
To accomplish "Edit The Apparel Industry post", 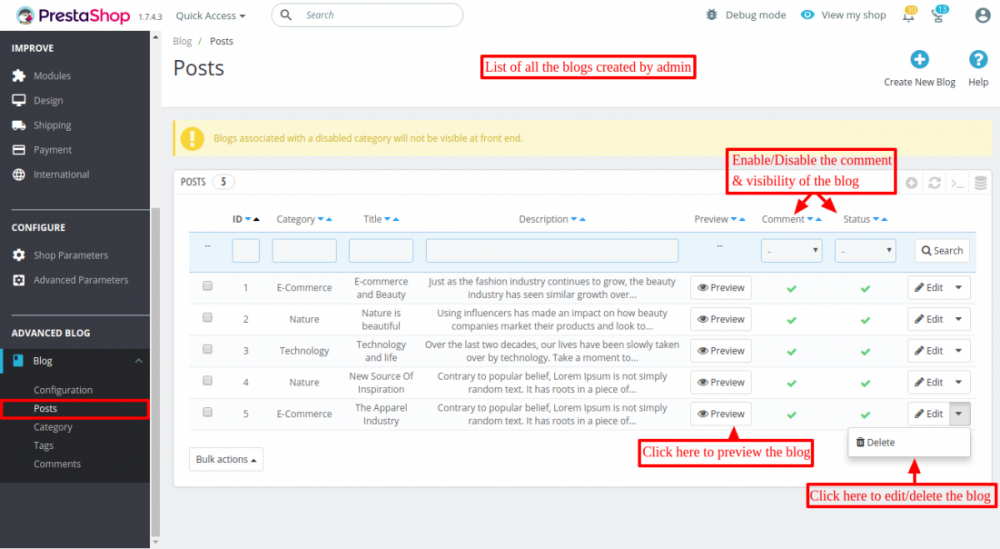I will click(x=929, y=414).
